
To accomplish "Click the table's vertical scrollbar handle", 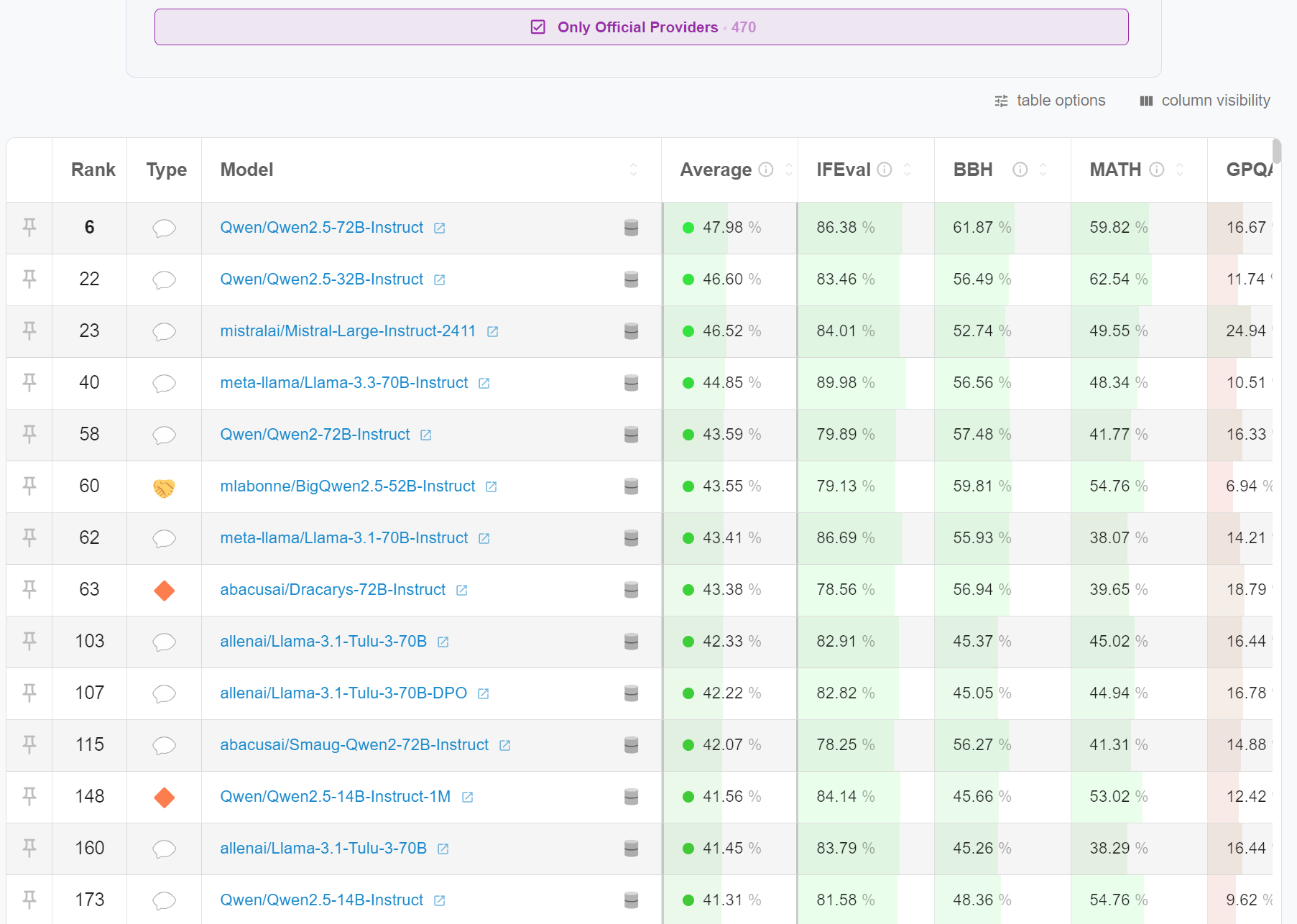I will 1276,152.
